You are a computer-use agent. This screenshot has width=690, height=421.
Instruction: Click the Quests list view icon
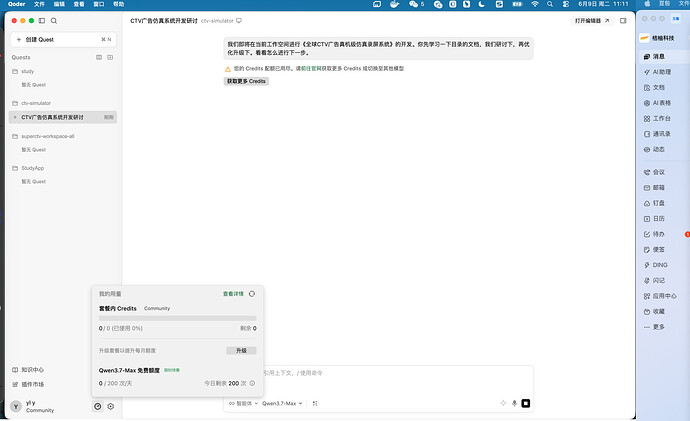[x=99, y=57]
